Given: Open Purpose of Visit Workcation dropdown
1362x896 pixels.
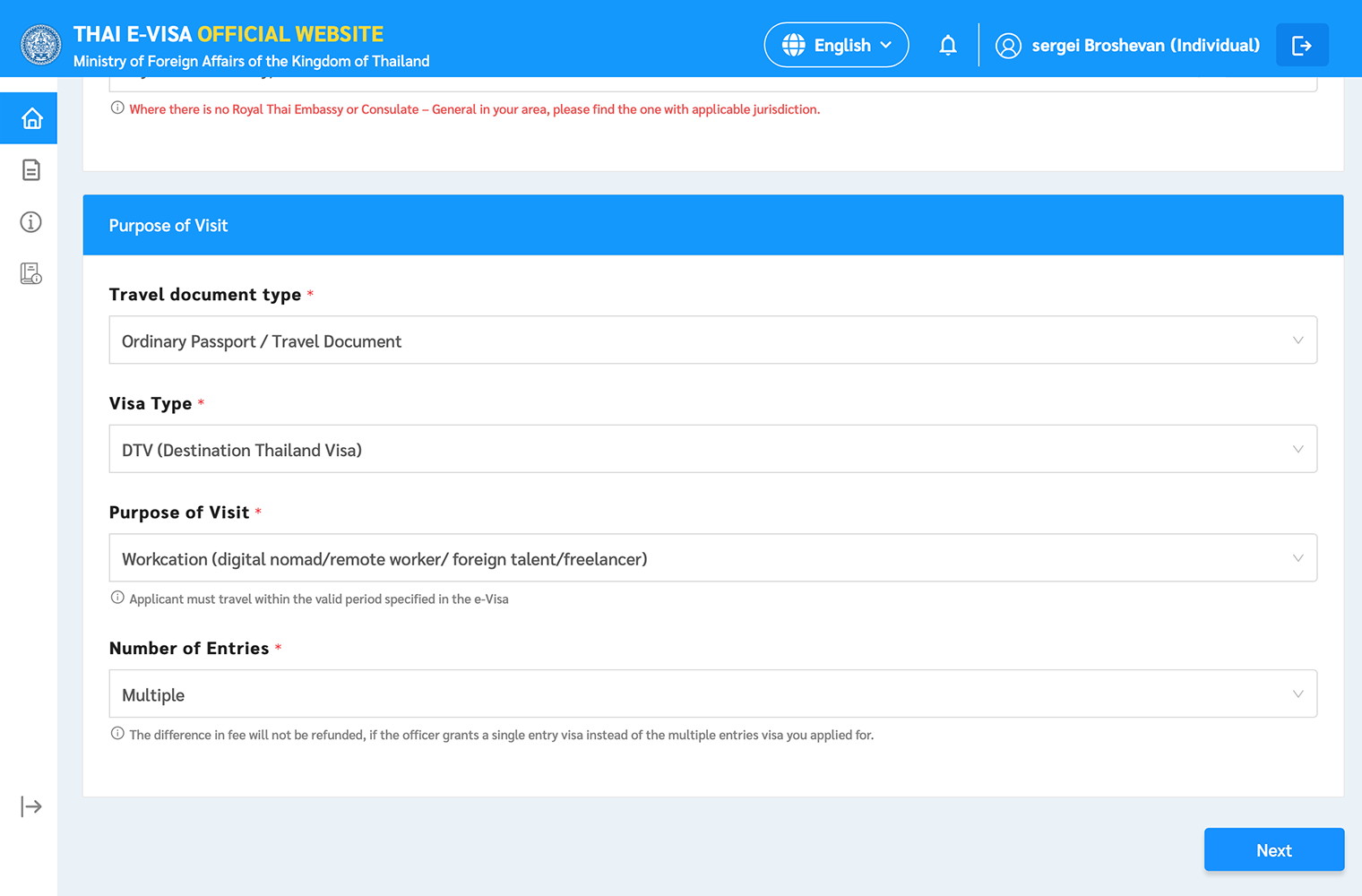Looking at the screenshot, I should coord(713,558).
